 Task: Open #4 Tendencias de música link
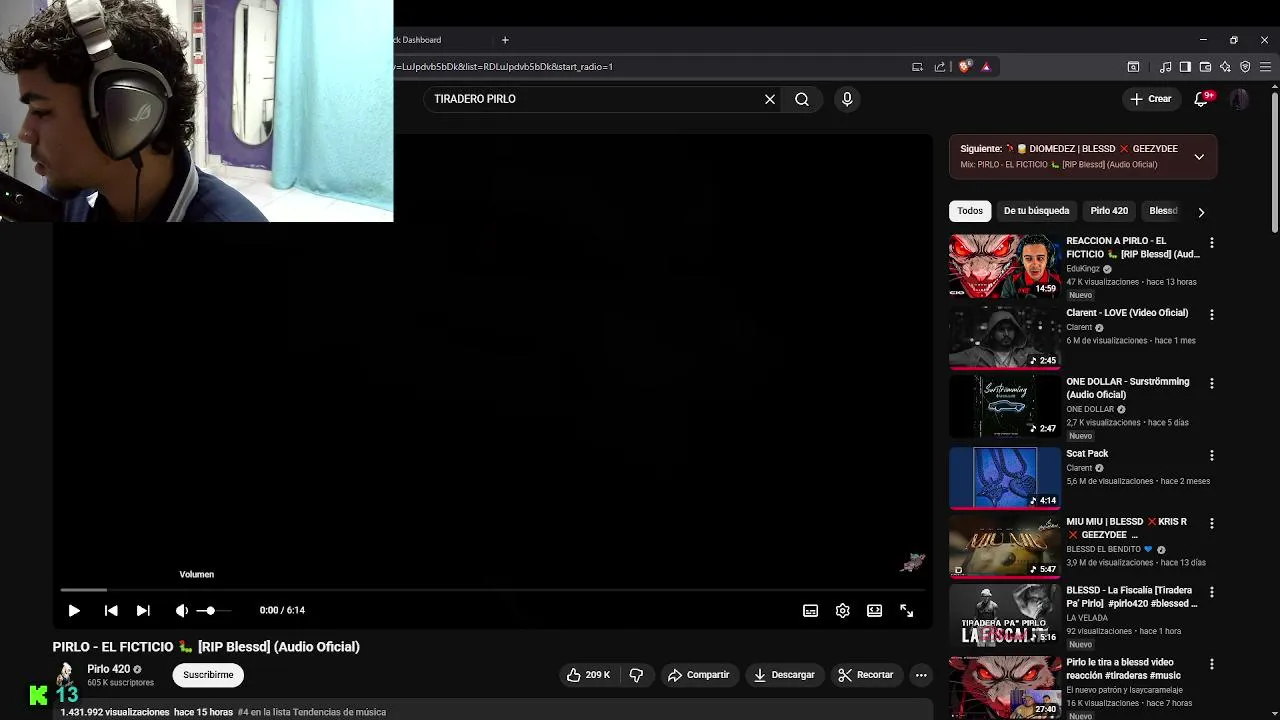[311, 712]
